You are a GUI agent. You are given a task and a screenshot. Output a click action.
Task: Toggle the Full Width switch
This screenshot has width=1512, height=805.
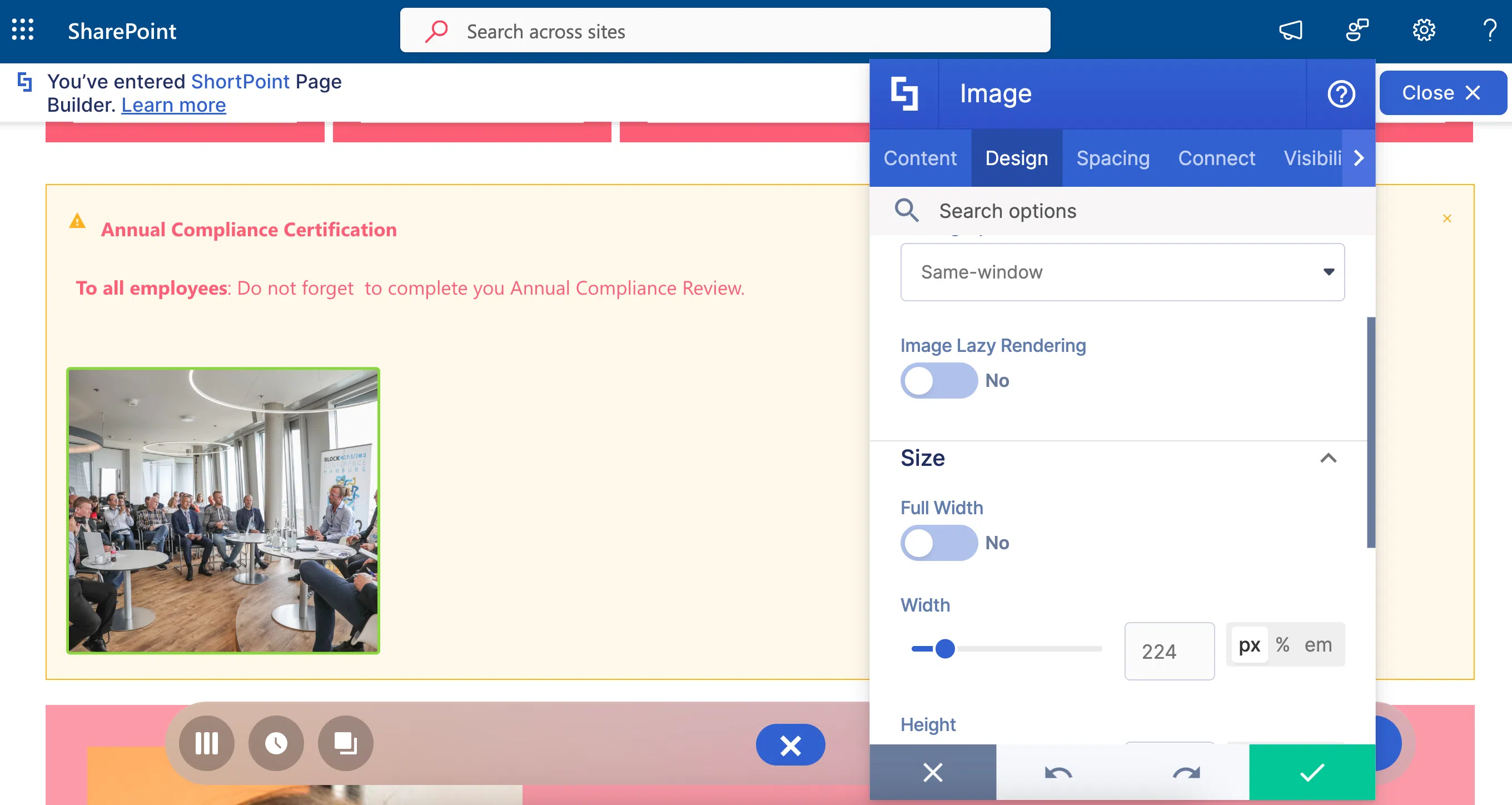(939, 543)
